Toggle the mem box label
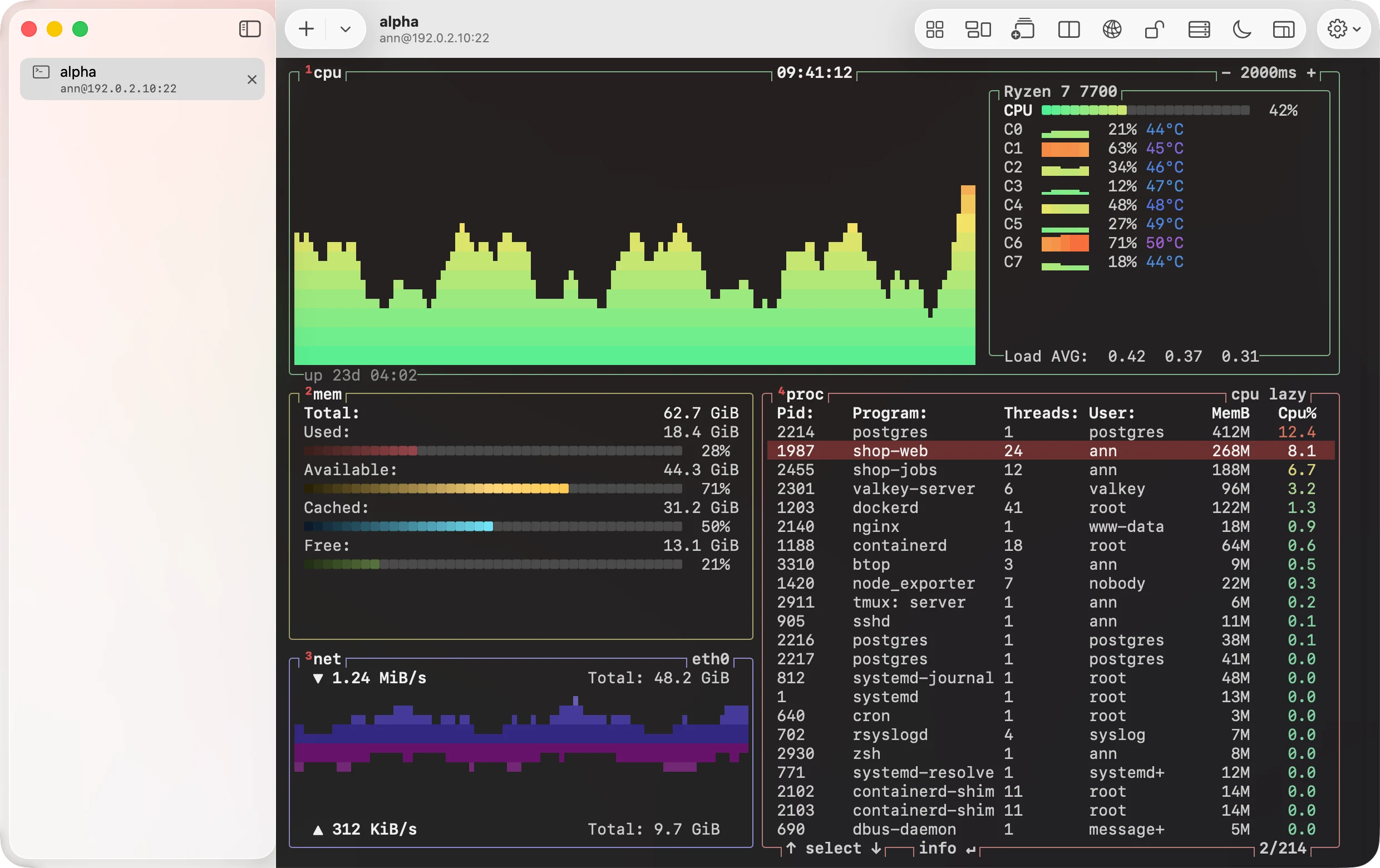The width and height of the screenshot is (1380, 868). [323, 394]
